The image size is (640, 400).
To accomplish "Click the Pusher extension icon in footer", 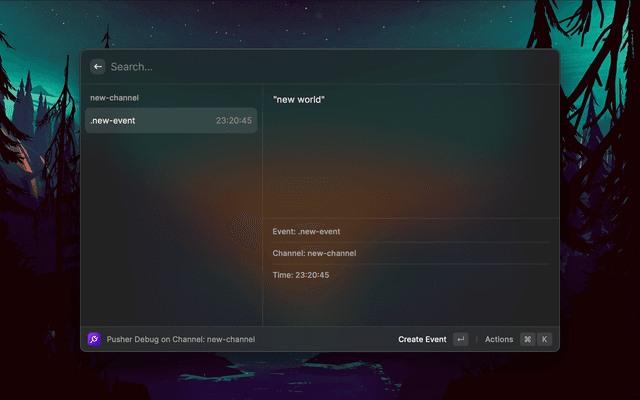I will pyautogui.click(x=94, y=339).
